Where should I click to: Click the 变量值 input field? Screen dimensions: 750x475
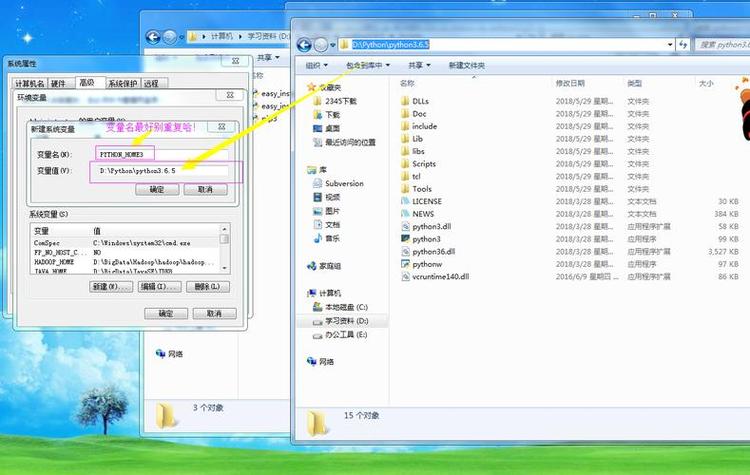164,171
